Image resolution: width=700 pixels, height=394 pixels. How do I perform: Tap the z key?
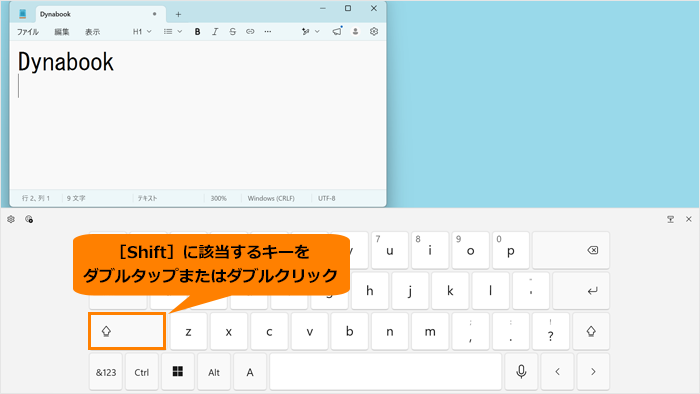tap(188, 332)
